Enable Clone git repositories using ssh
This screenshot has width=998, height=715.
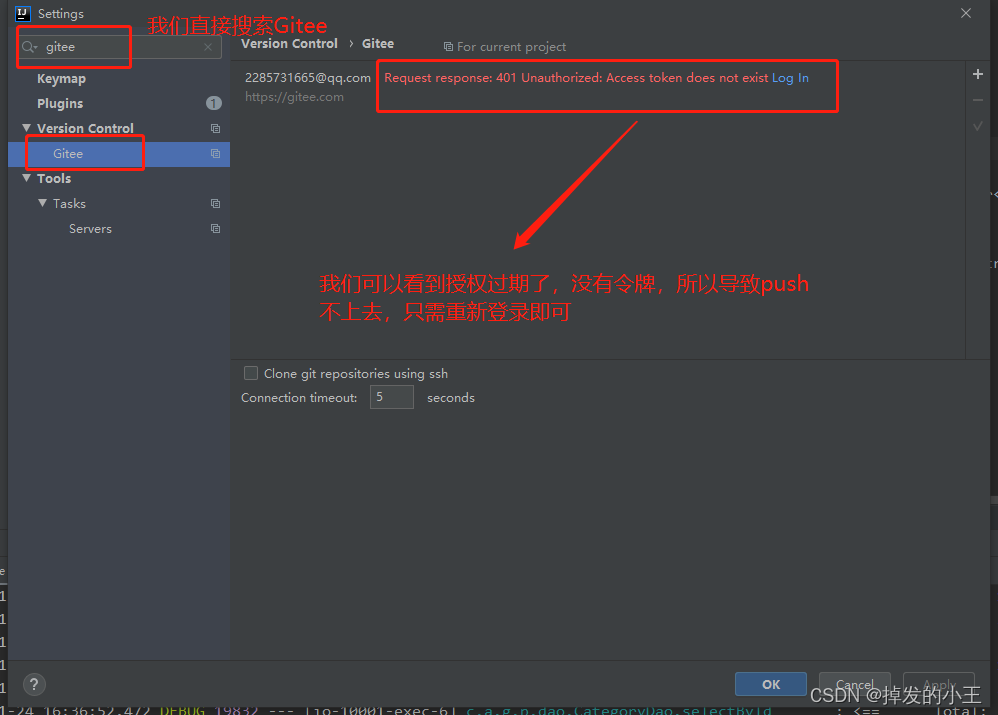(251, 373)
